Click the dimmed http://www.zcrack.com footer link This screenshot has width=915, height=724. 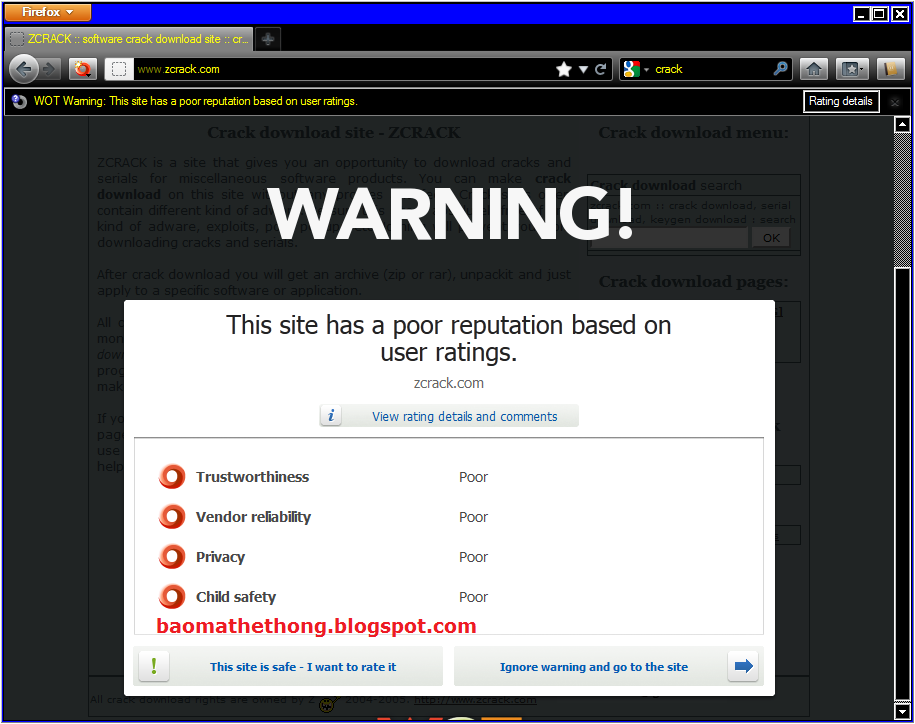(475, 699)
